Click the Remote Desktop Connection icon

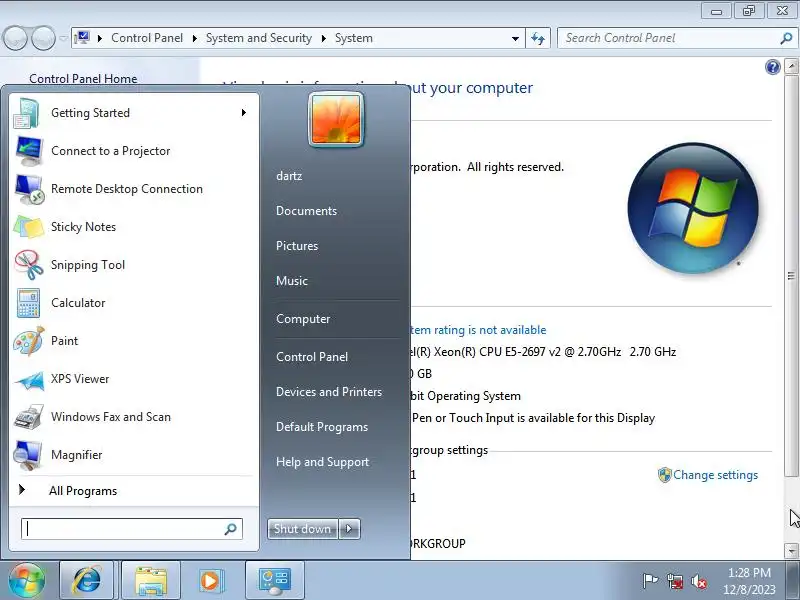click(29, 189)
